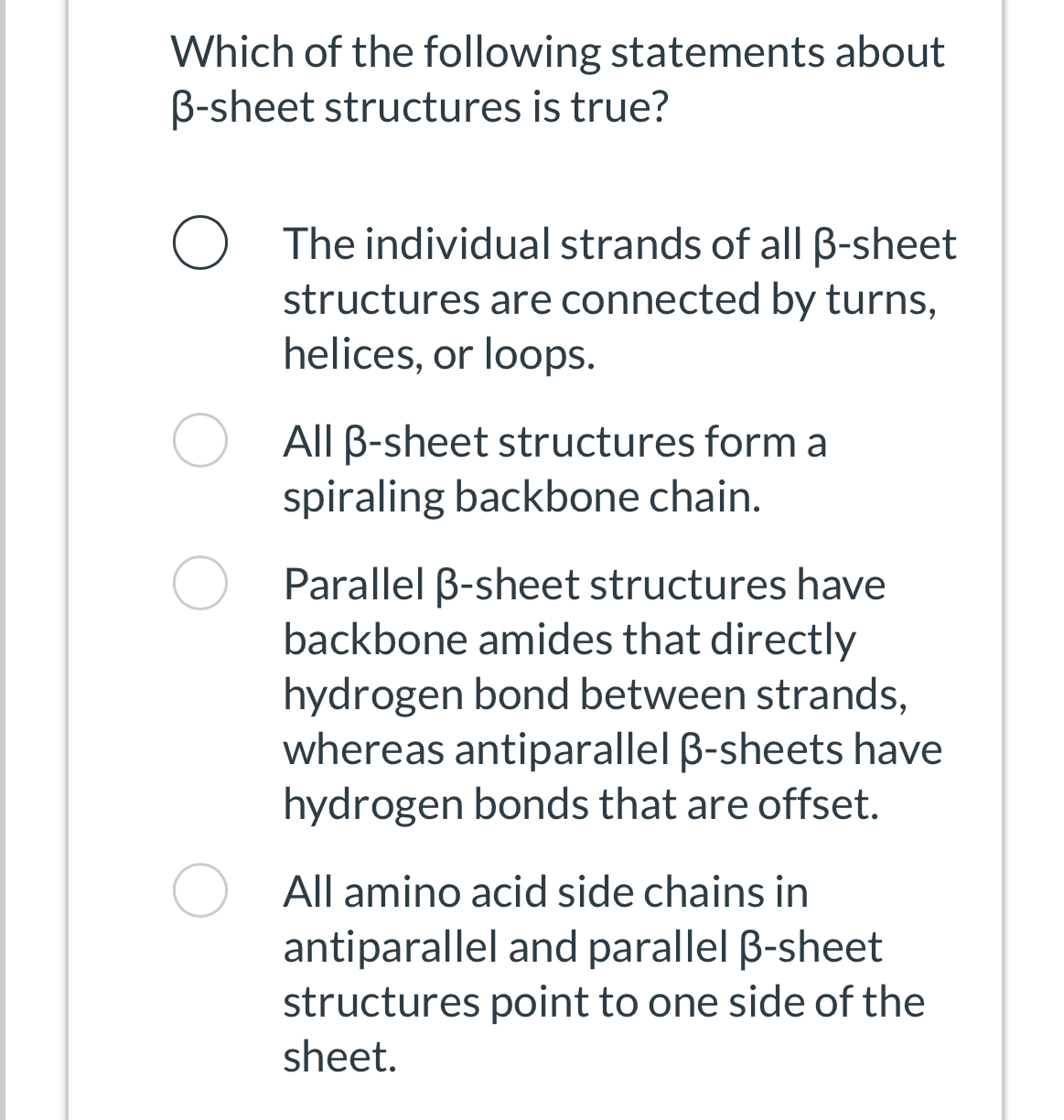Screen dimensions: 1064x1120
Task: Click the phrase 'whereas antiparallel β-sheets have'
Action: coord(611,749)
